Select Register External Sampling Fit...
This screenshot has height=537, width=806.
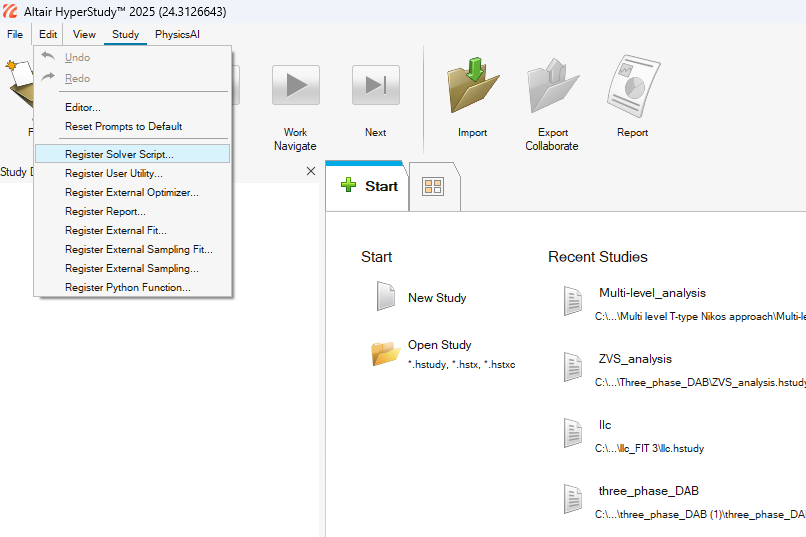[x=133, y=249]
